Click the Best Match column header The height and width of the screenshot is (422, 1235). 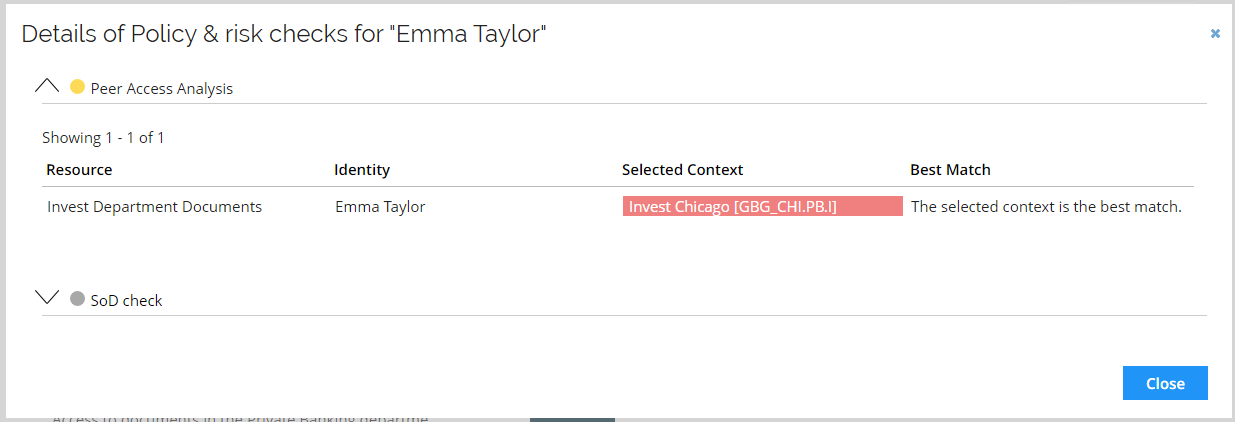(x=950, y=169)
